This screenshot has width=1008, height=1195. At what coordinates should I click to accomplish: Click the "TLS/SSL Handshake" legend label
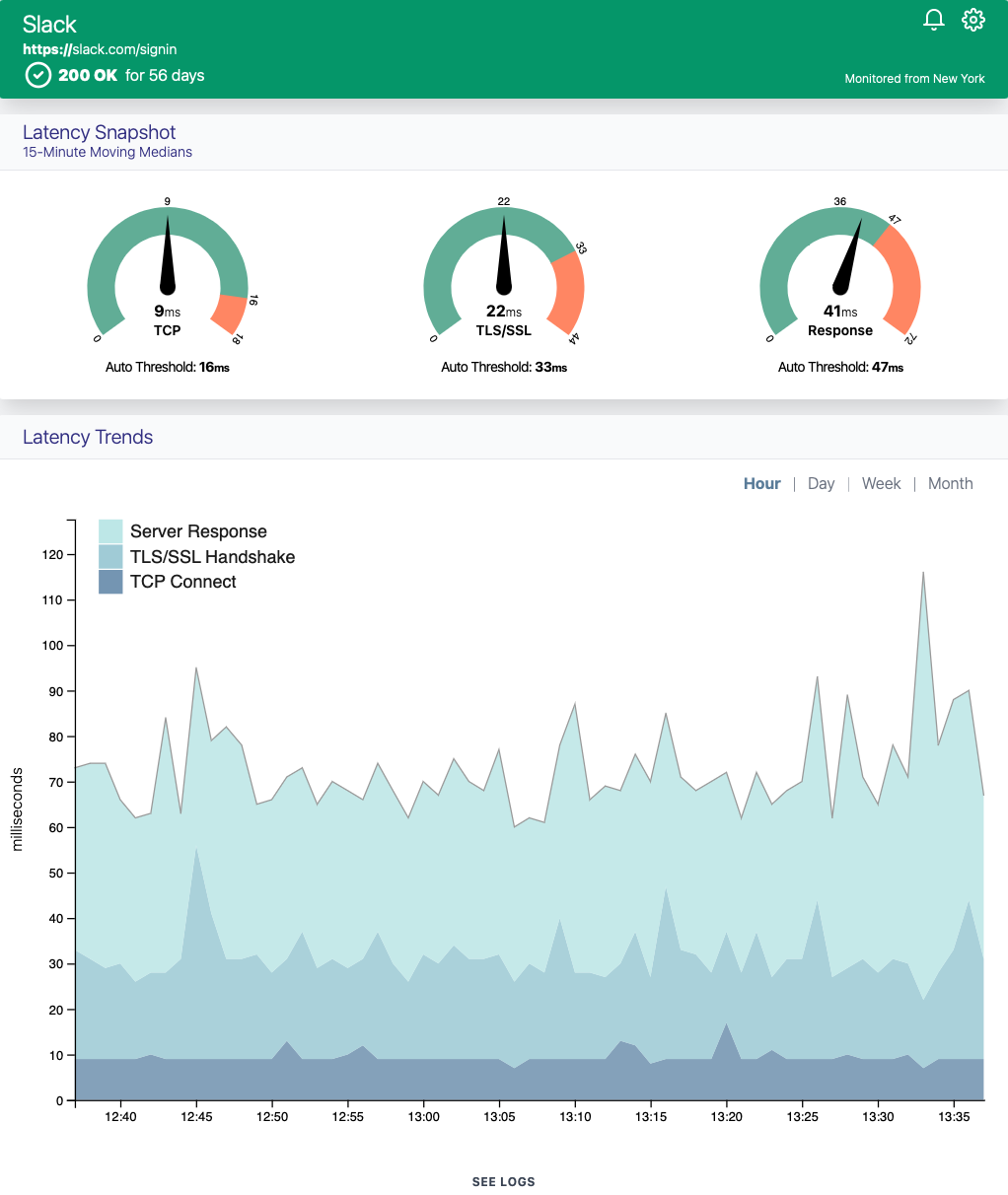(212, 557)
